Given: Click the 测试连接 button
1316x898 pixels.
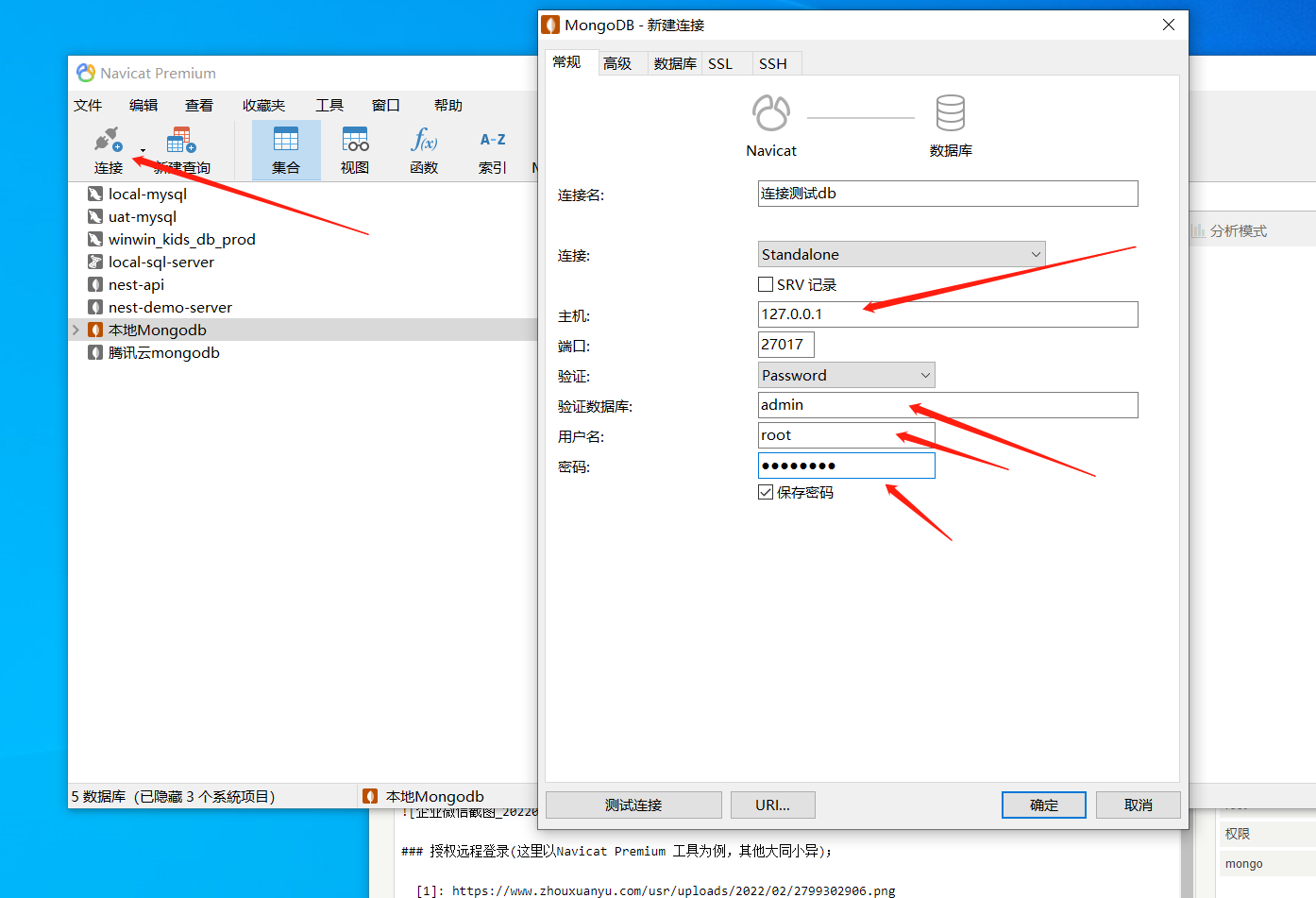Looking at the screenshot, I should point(633,805).
